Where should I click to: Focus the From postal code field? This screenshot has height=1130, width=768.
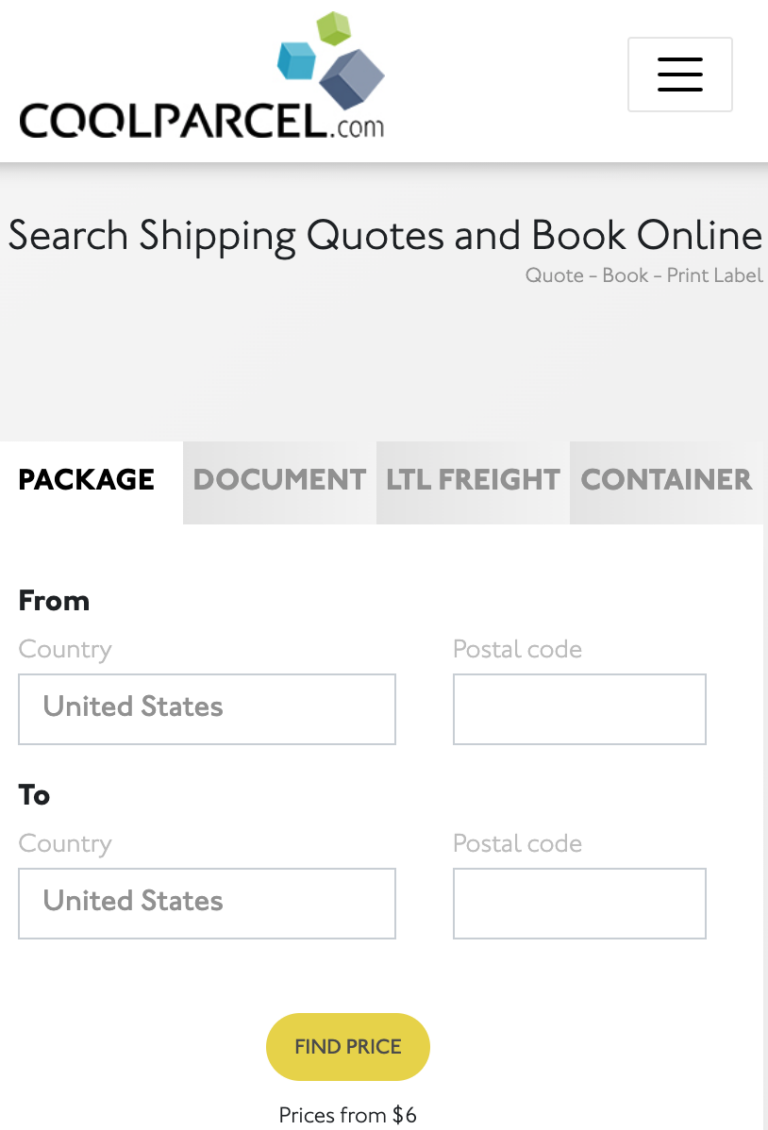click(x=579, y=708)
